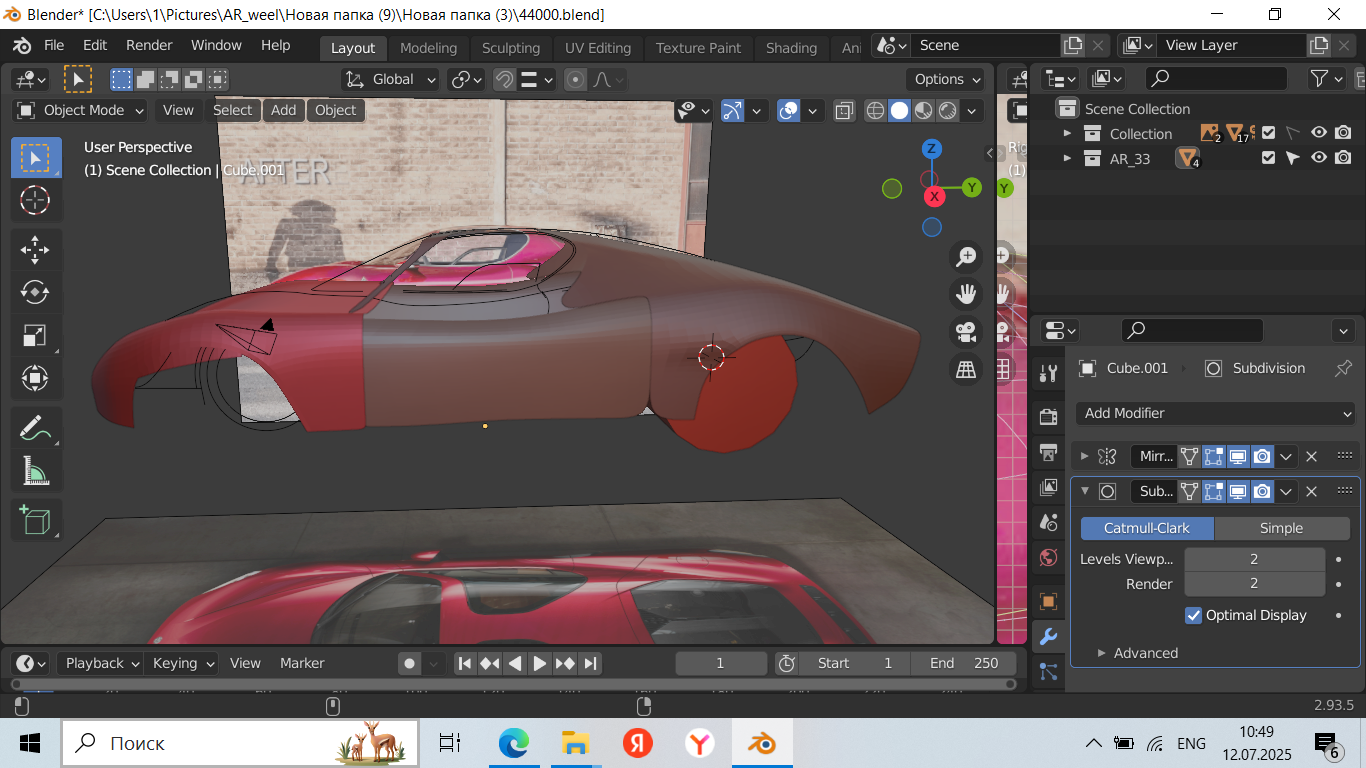Hide the AR_33 collection in viewport

pyautogui.click(x=1319, y=158)
